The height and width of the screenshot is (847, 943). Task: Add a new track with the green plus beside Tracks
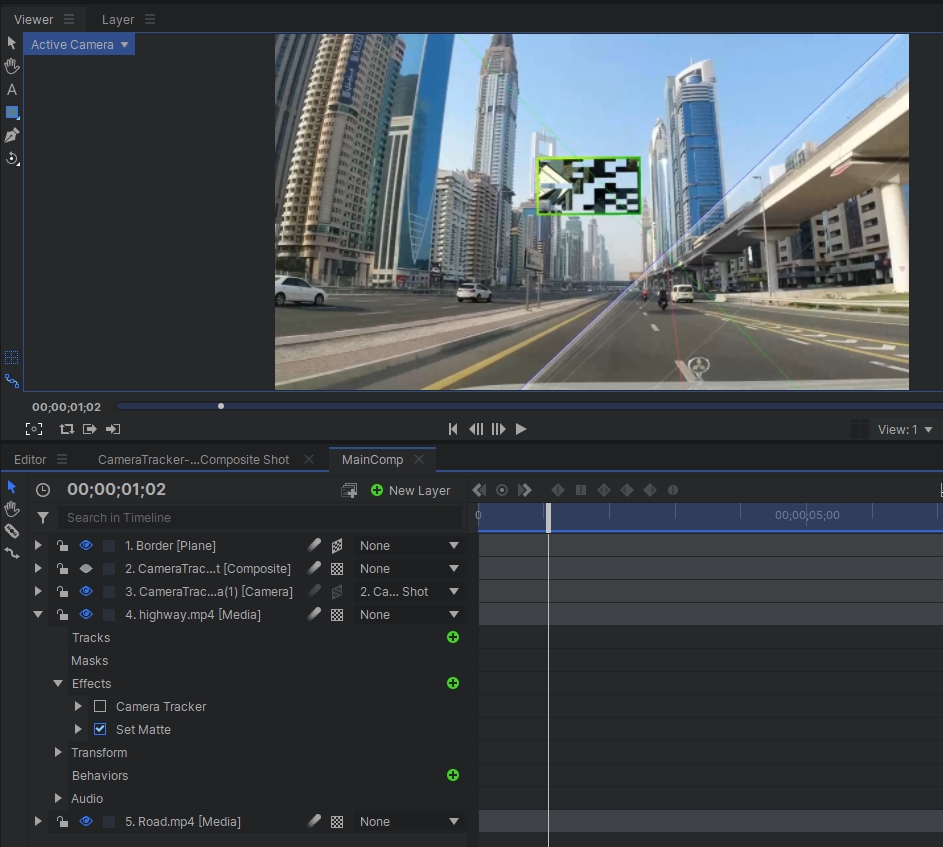(x=453, y=637)
